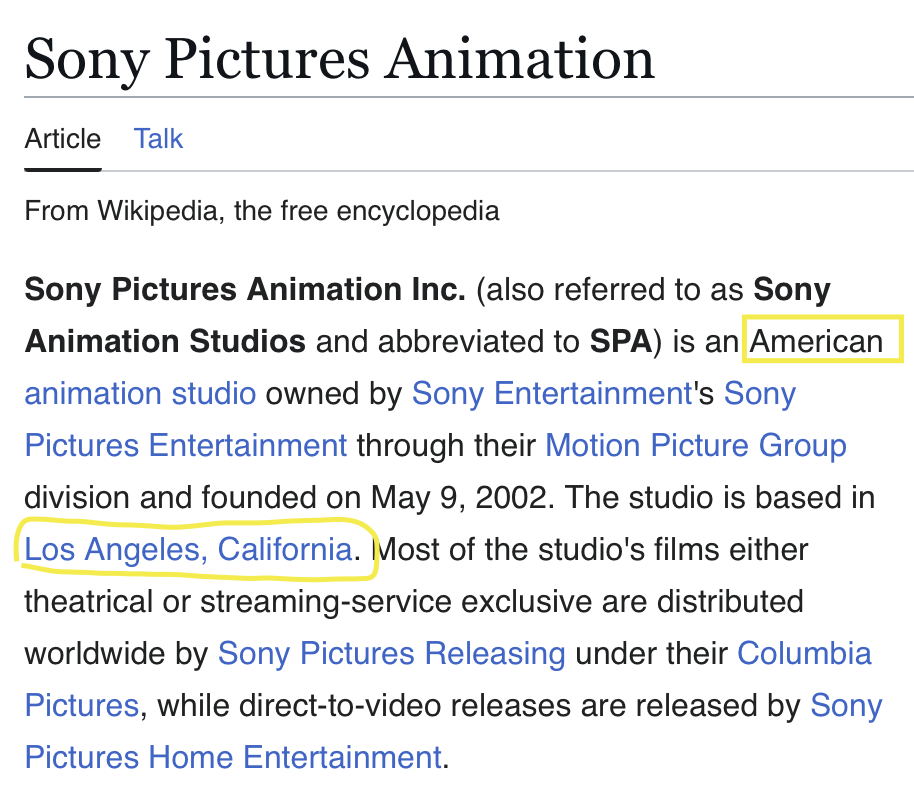Click the highlighted word American
Viewport: 914px width, 796px height.
[x=816, y=341]
